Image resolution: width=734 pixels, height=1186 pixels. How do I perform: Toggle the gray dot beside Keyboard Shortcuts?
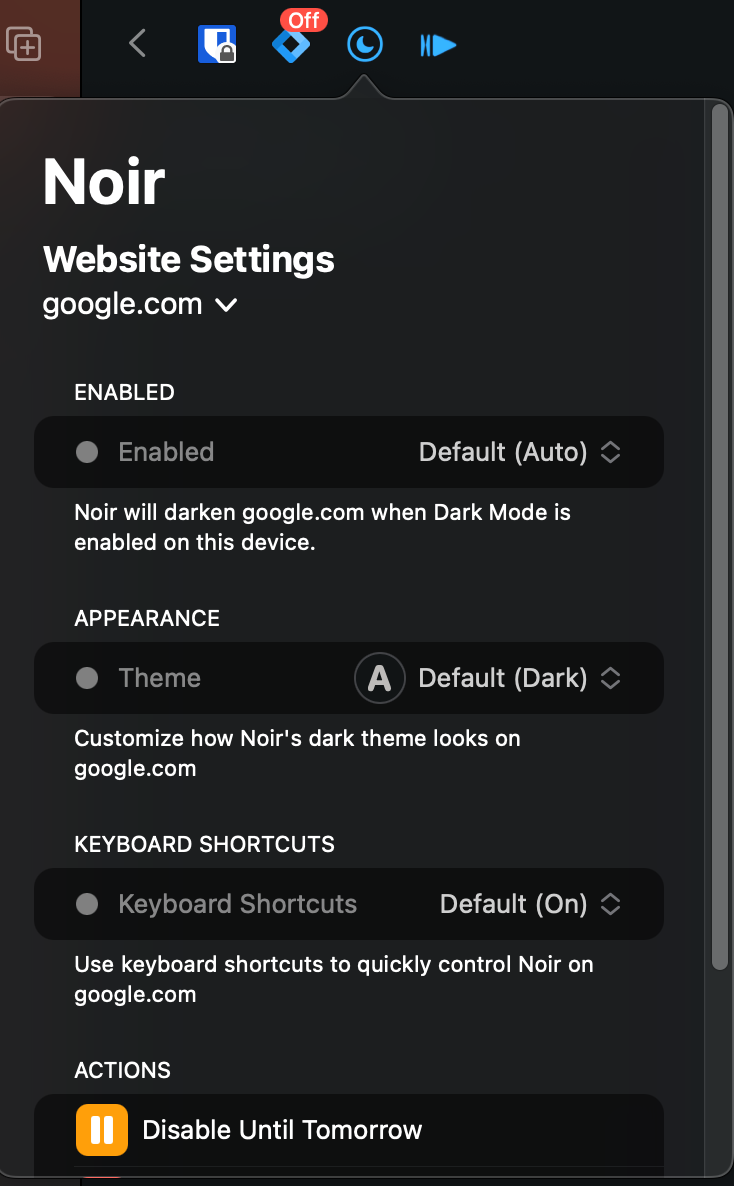pyautogui.click(x=87, y=904)
